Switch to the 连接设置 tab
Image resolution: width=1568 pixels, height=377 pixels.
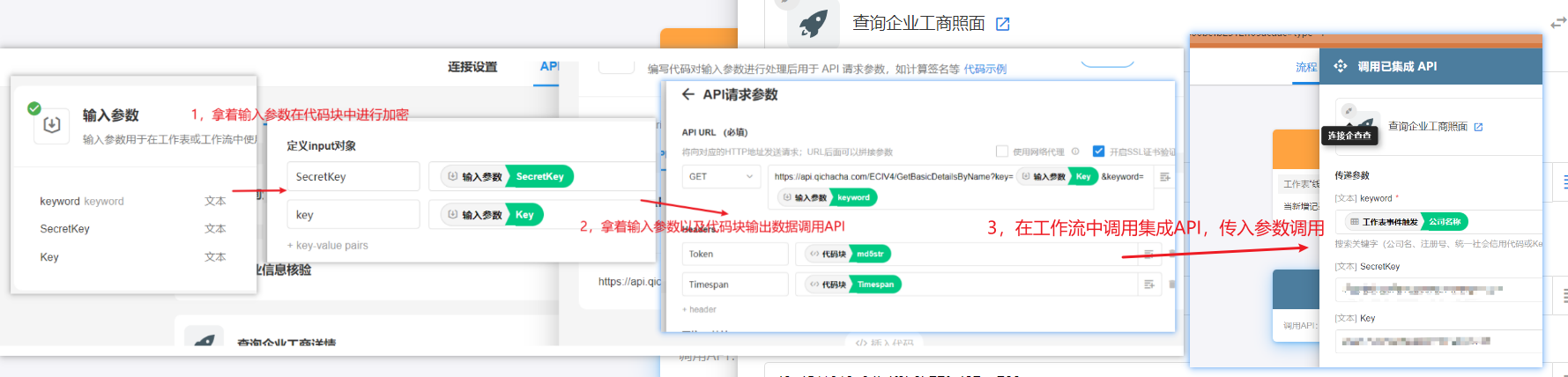(472, 67)
